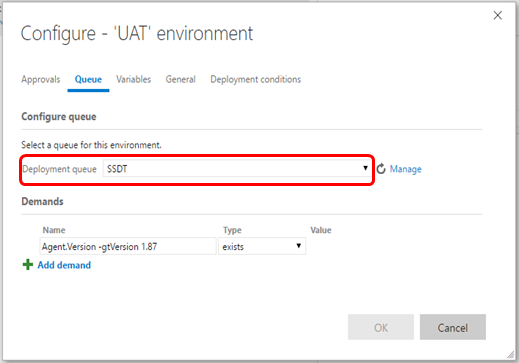
Task: Click the Manage queues link
Action: pos(406,169)
